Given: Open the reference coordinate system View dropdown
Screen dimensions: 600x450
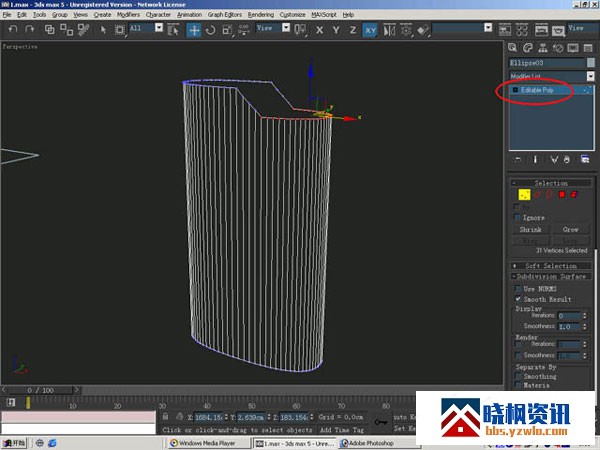Looking at the screenshot, I should coord(286,28).
